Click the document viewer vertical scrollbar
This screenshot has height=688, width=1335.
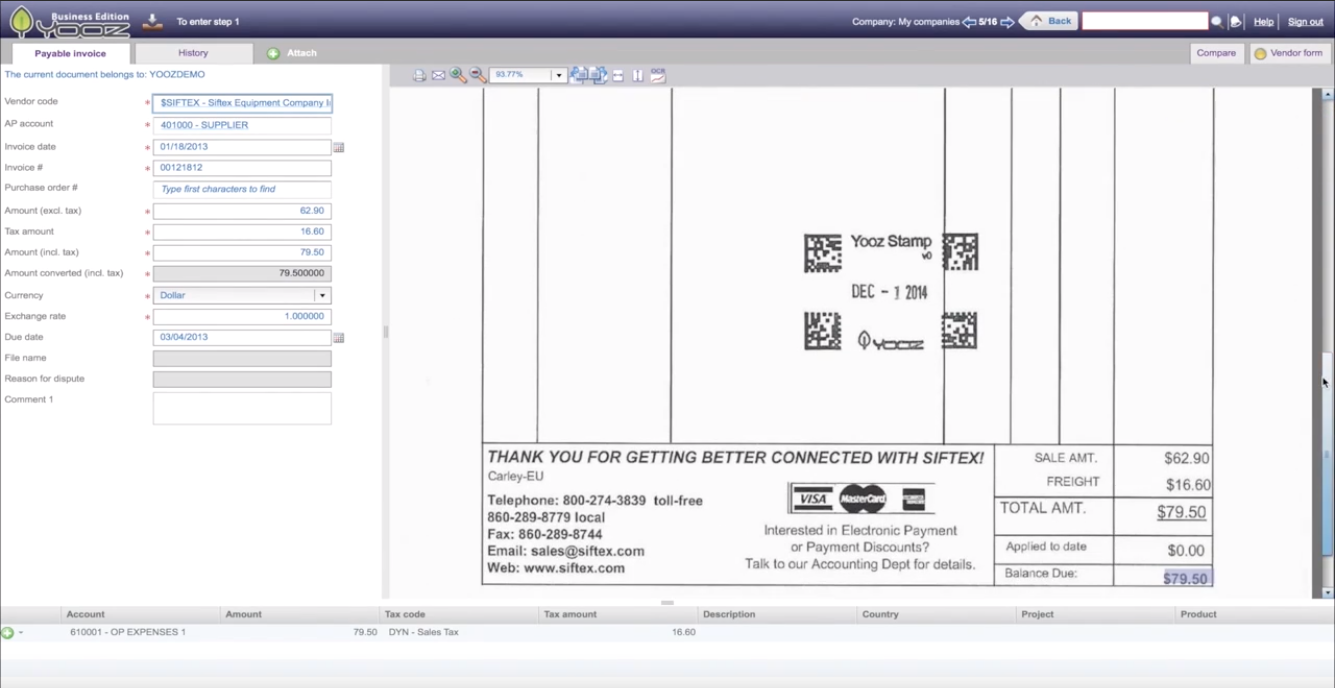1328,343
